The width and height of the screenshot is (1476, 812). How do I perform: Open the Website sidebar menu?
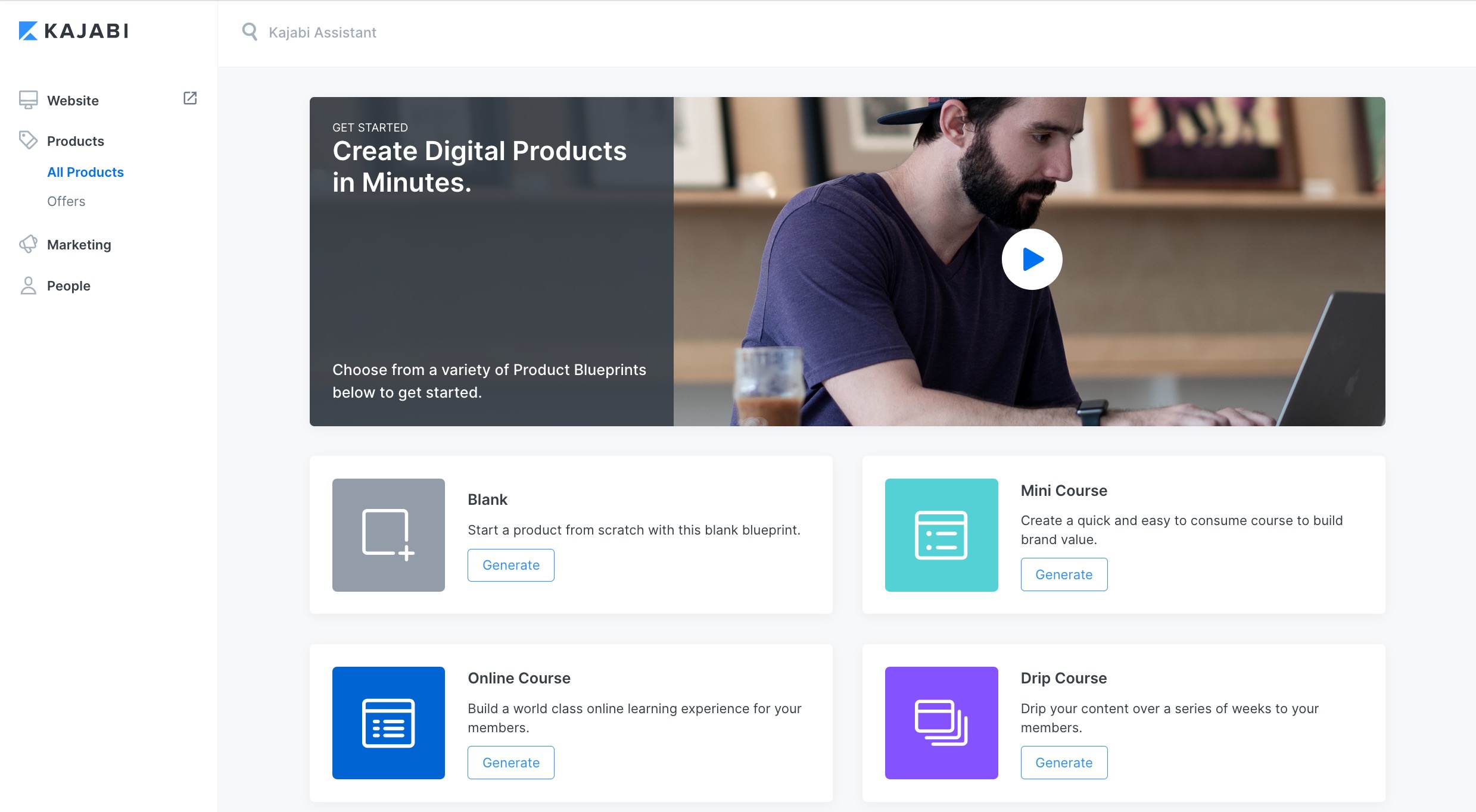coord(73,101)
